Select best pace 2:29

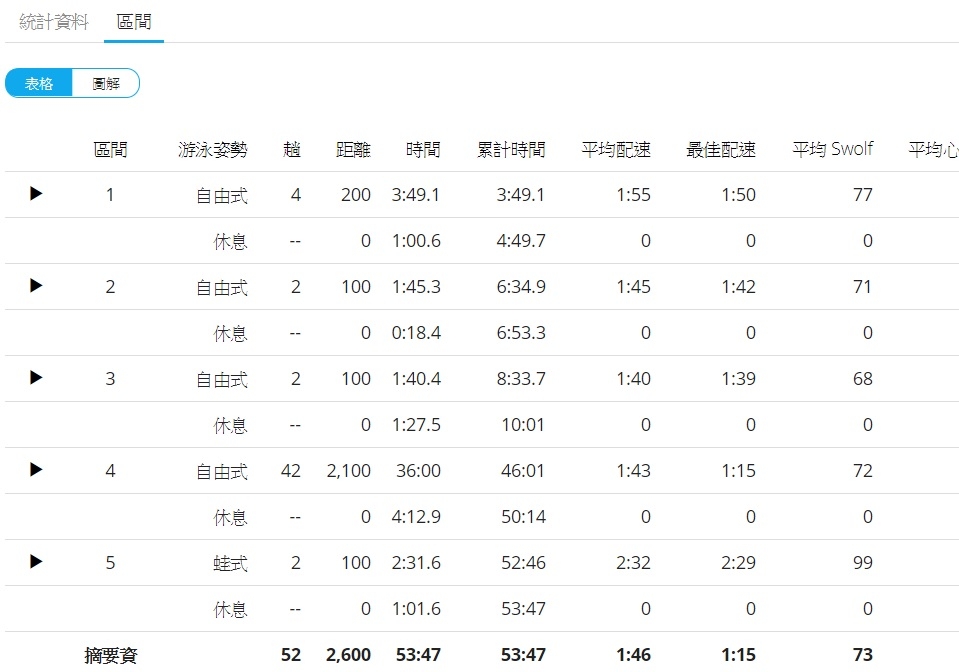[x=739, y=563]
